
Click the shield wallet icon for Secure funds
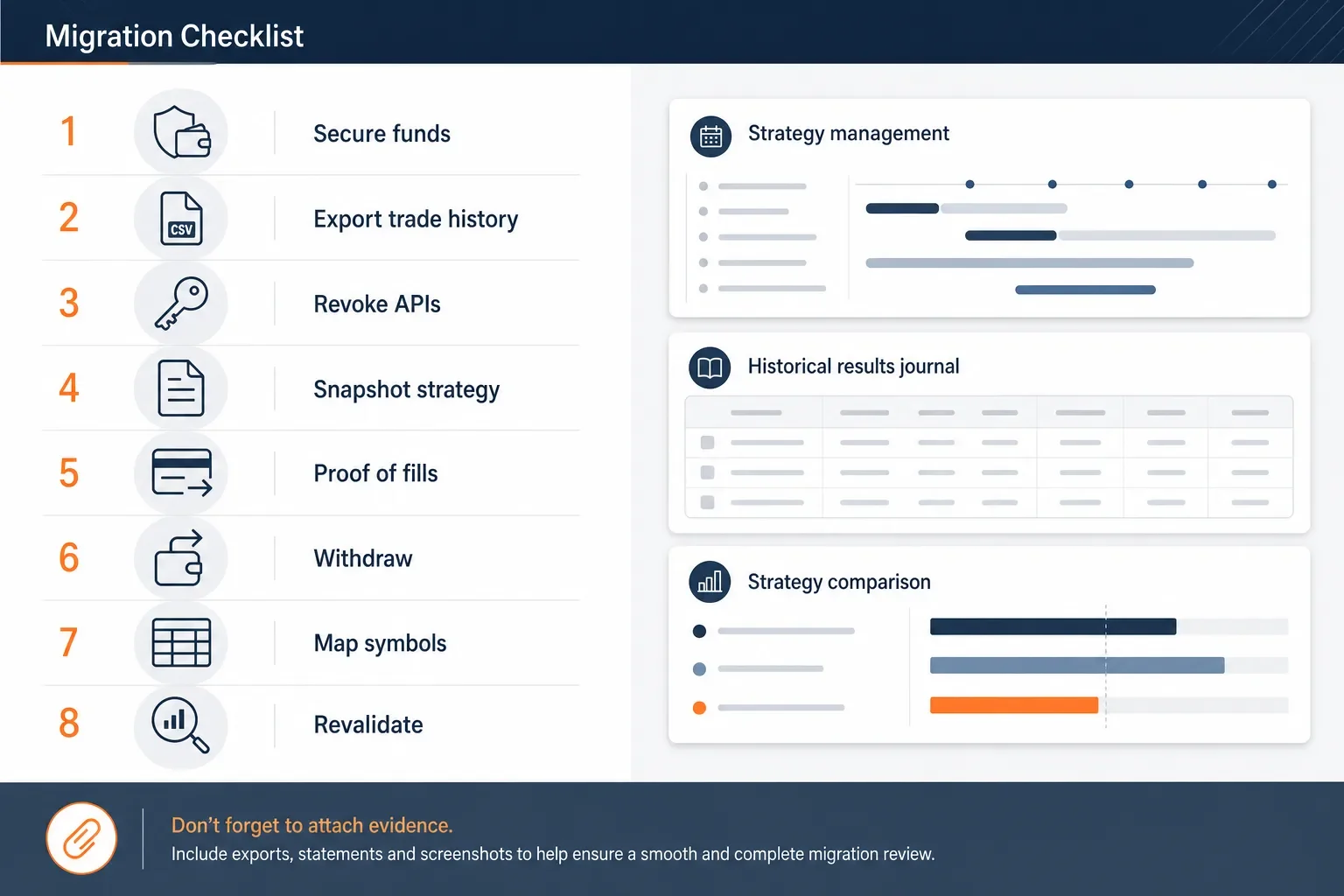[182, 133]
